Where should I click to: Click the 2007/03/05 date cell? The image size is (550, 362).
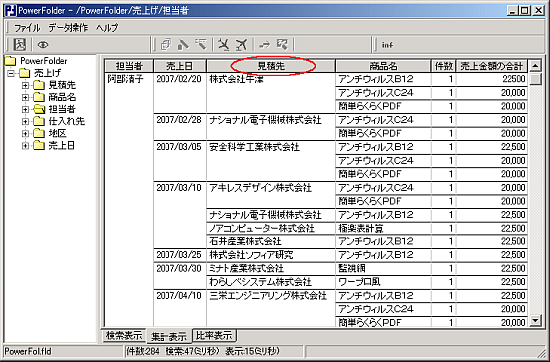[180, 161]
